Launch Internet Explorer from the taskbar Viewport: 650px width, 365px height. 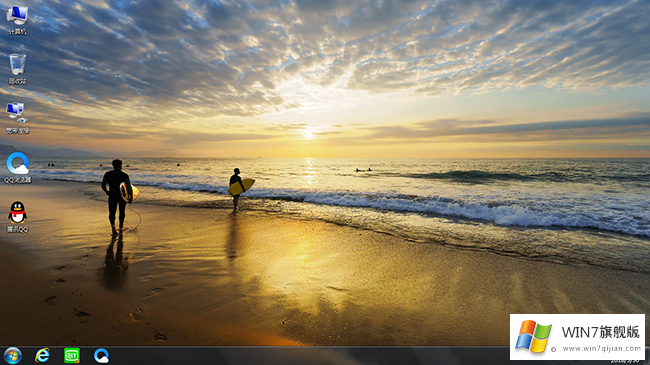pos(42,356)
